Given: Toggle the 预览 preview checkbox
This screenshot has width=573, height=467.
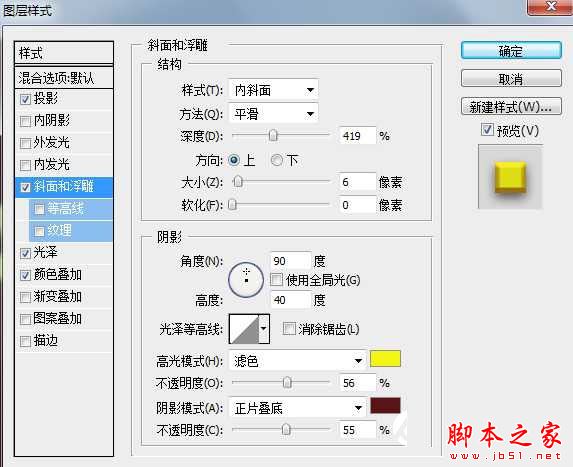Looking at the screenshot, I should coord(487,129).
